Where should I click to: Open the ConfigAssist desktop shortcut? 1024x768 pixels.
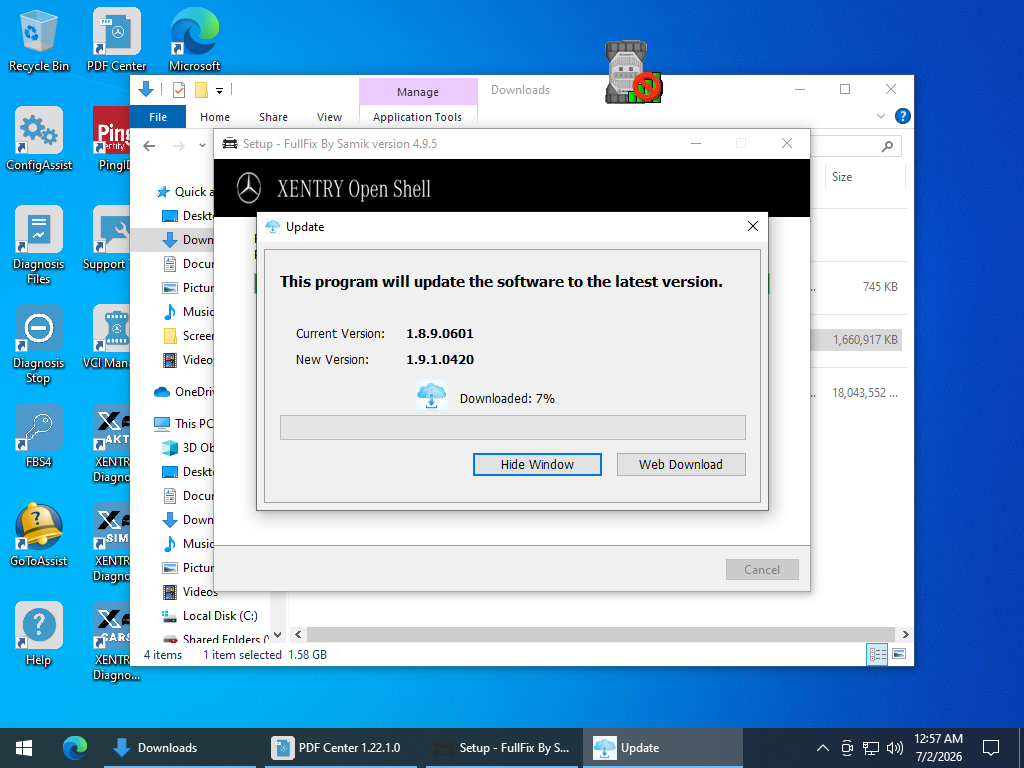(39, 140)
